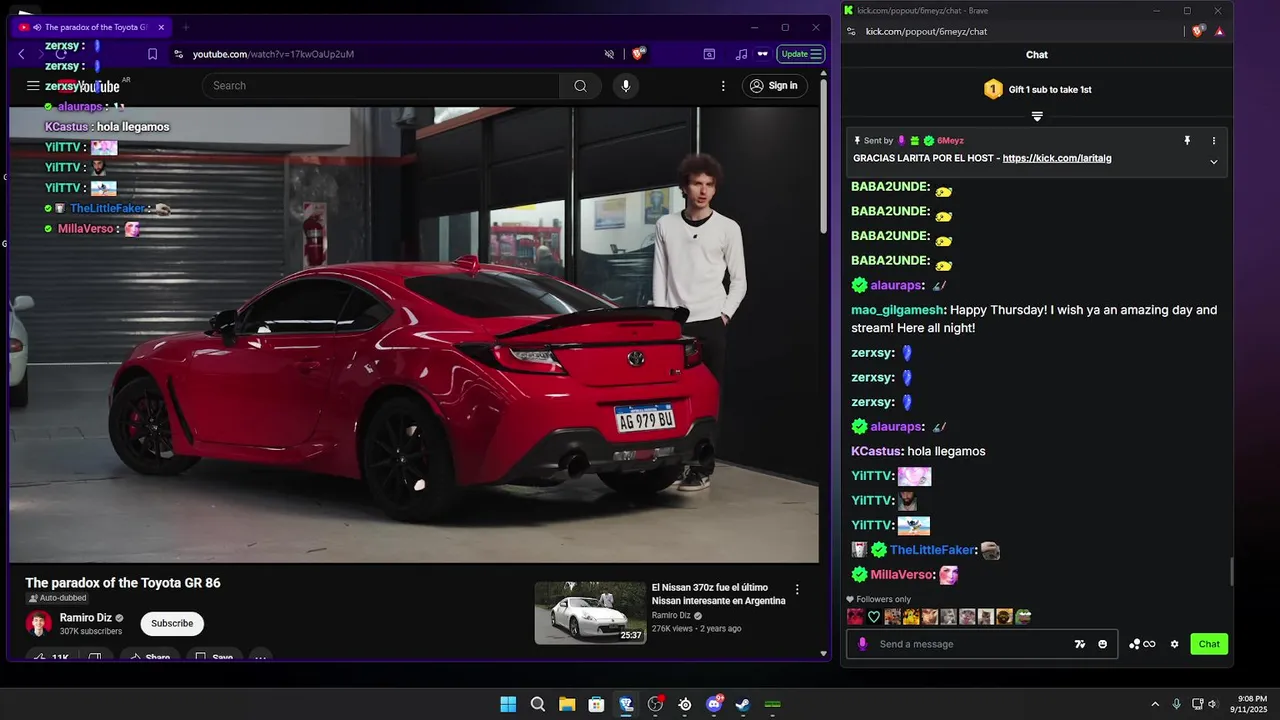
Task: Click the Brave Update menu button
Action: pos(802,54)
